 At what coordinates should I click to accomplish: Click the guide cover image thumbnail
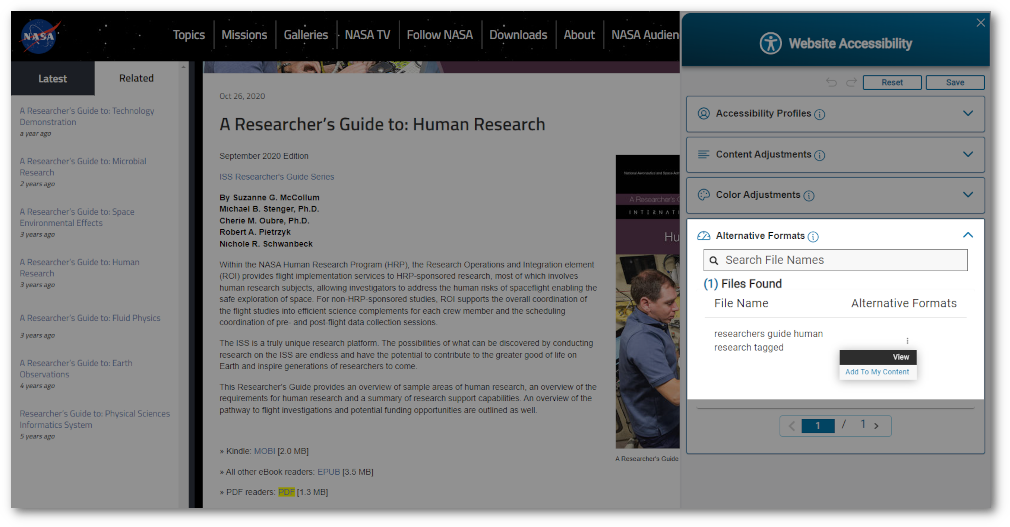click(x=647, y=302)
